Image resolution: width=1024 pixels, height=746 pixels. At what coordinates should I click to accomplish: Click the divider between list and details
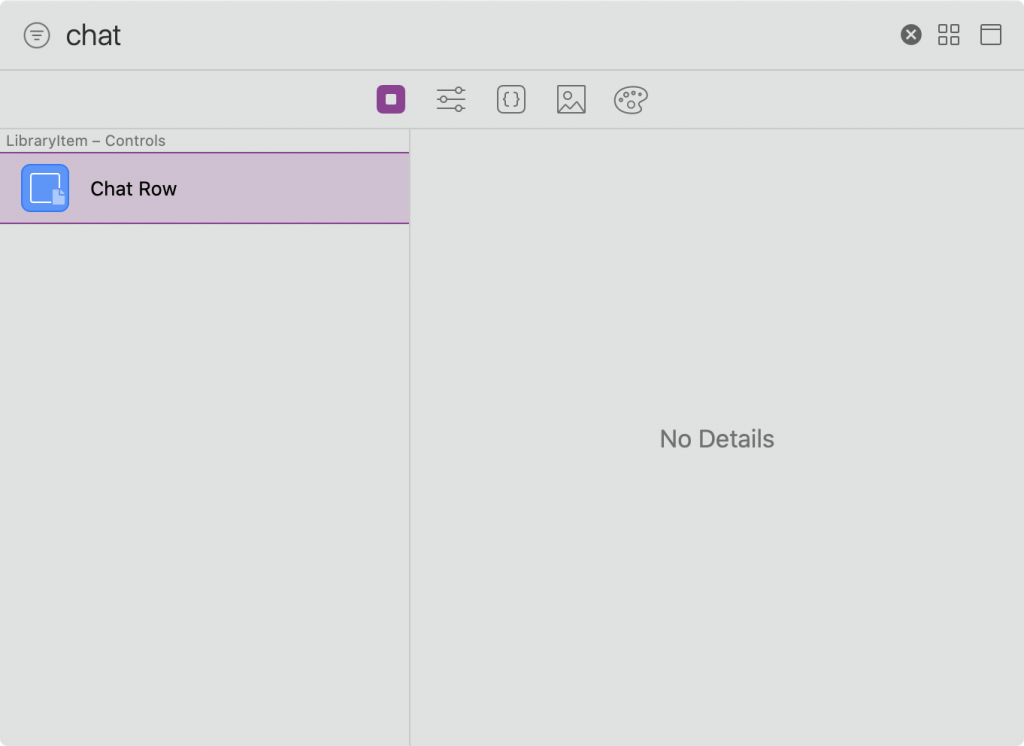409,438
